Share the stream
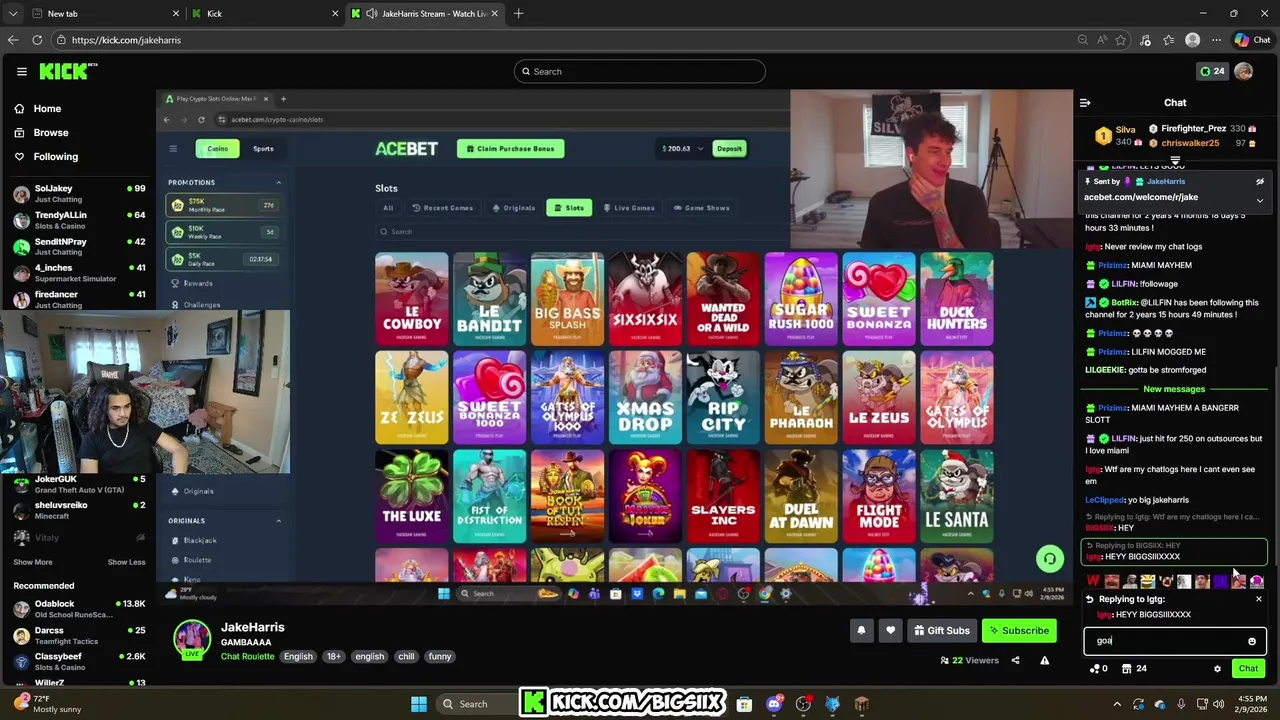Viewport: 1280px width, 720px height. 1015,660
